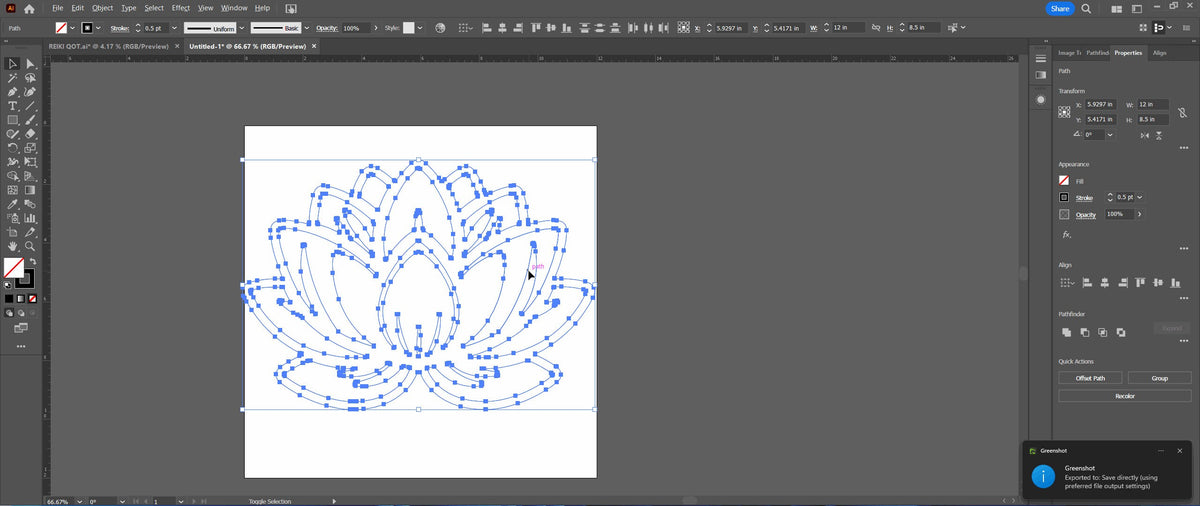Click large Fill box in toolbar
Viewport: 1200px width, 506px height.
click(x=14, y=268)
